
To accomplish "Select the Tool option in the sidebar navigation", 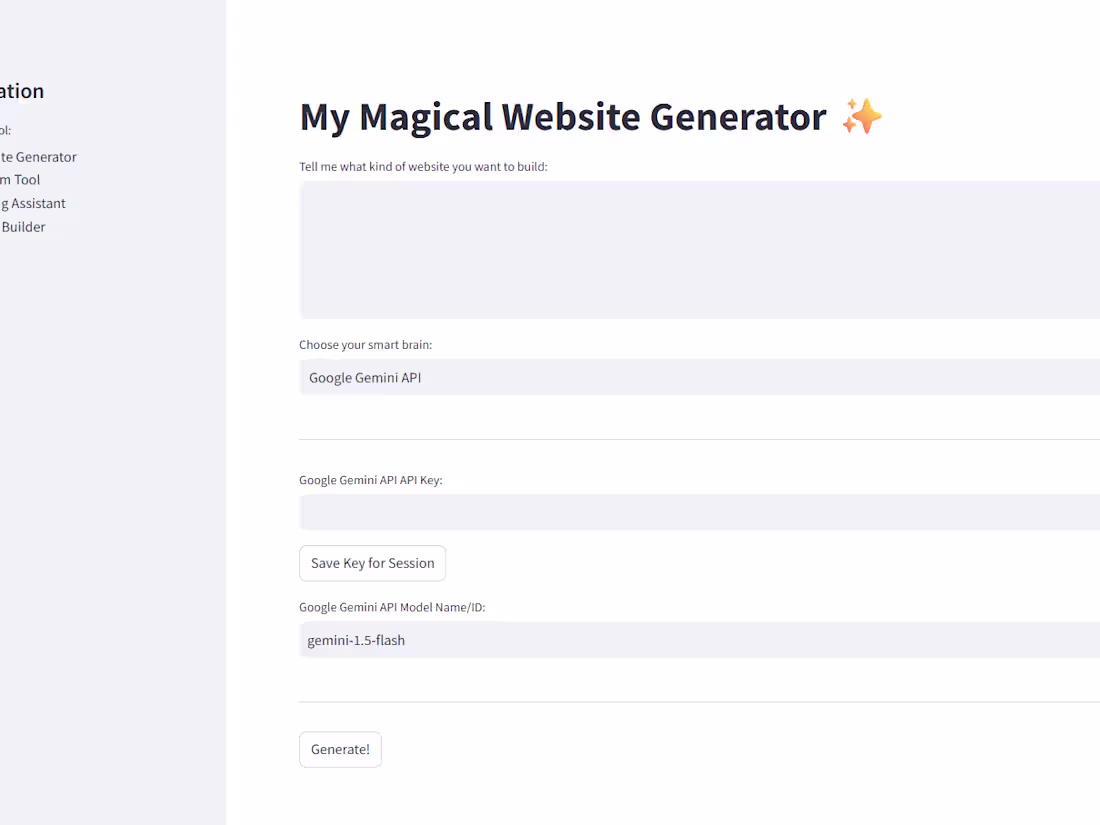I will point(20,180).
